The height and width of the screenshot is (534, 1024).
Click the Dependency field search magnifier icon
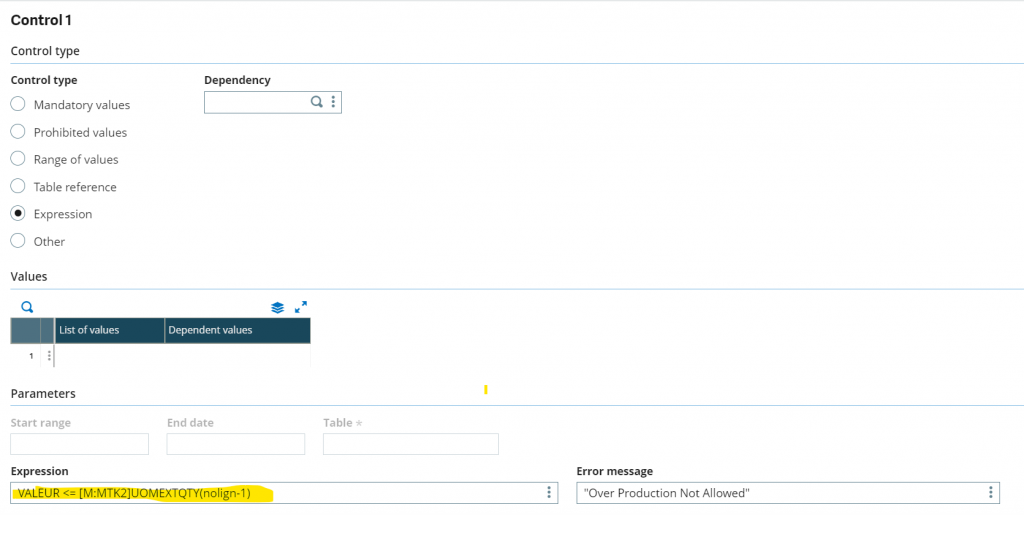pyautogui.click(x=317, y=102)
